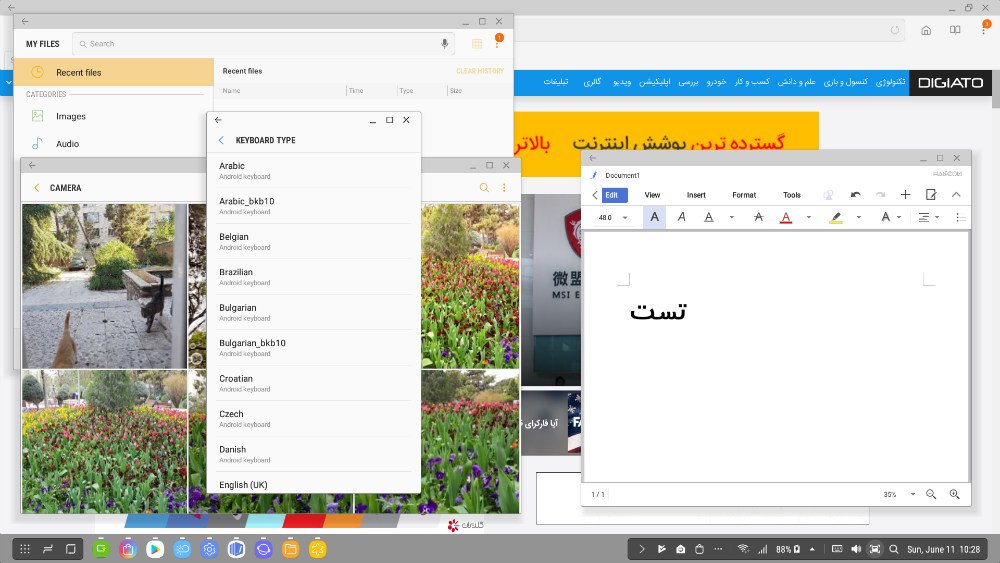Screen dimensions: 1000x563
Task: Open the apps grid in the taskbar
Action: 25,549
